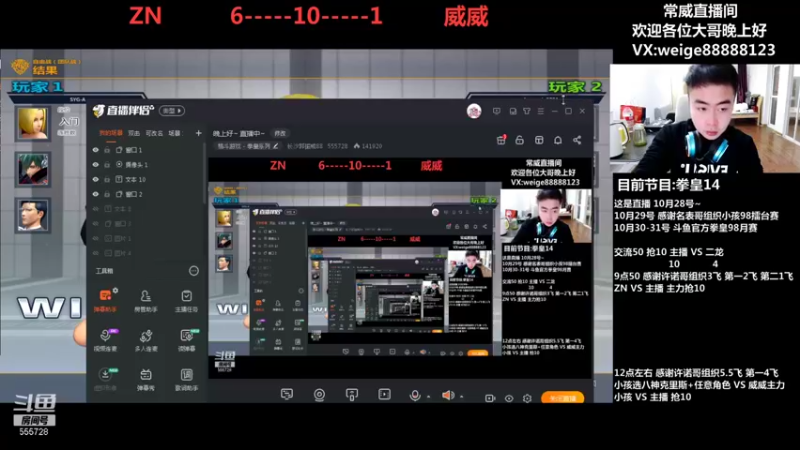This screenshot has width=800, height=450.
Task: Add media video source from bottom bar
Action: (x=384, y=394)
